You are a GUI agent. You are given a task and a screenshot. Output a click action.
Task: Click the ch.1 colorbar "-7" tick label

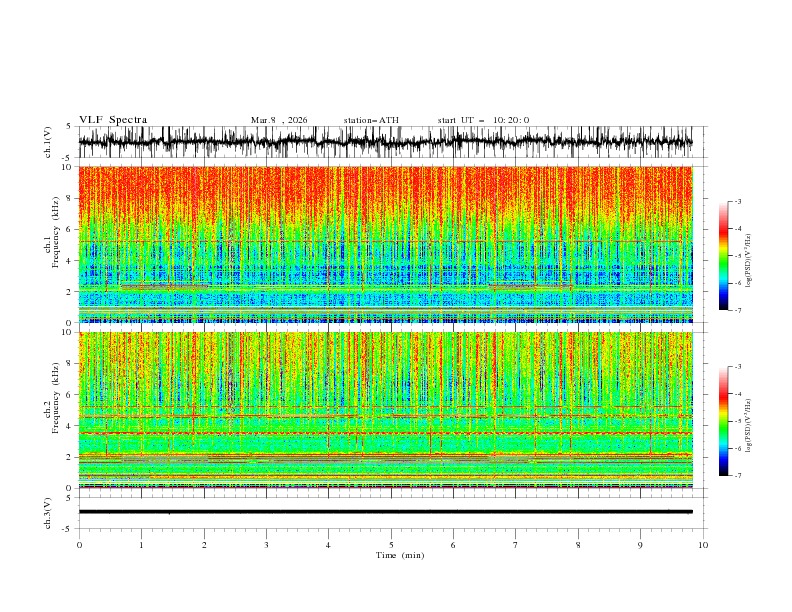[x=738, y=311]
